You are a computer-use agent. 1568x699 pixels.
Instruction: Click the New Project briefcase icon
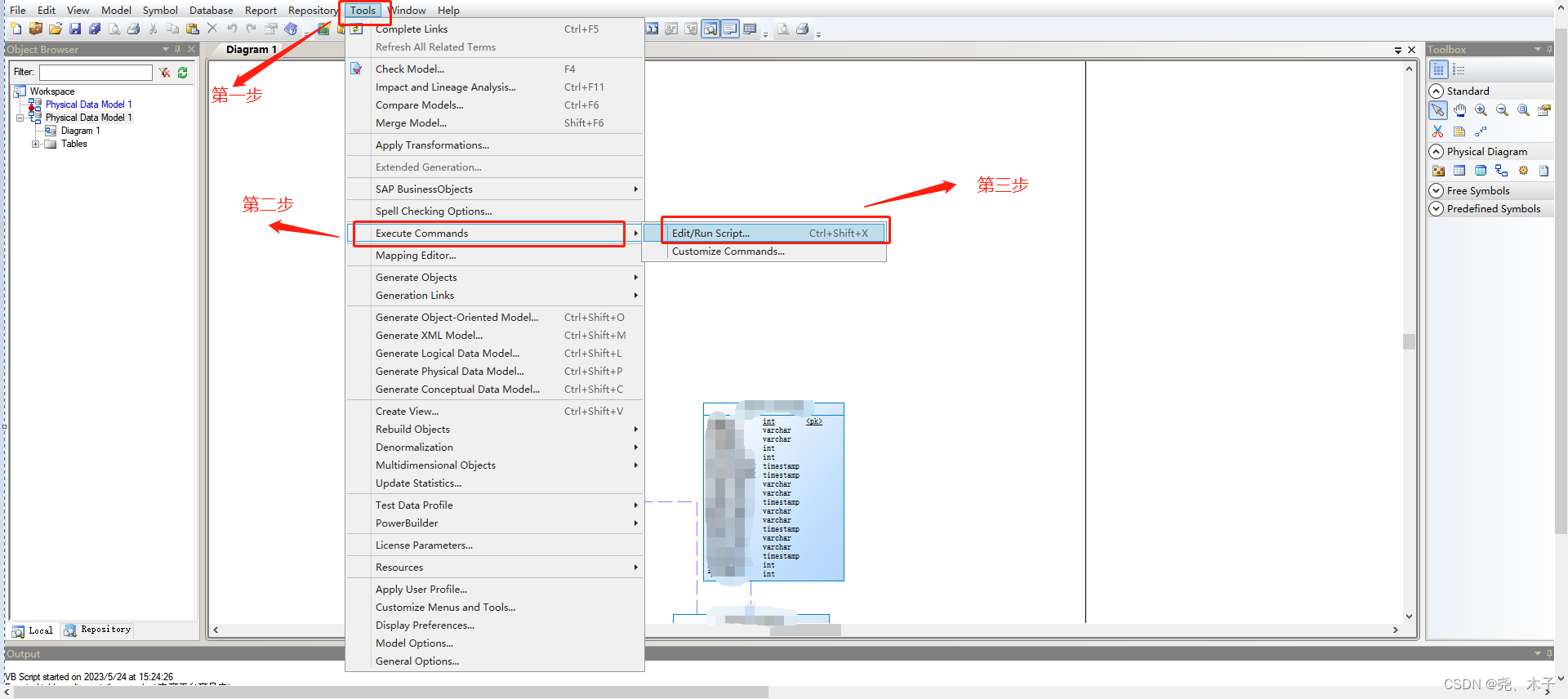(x=35, y=29)
